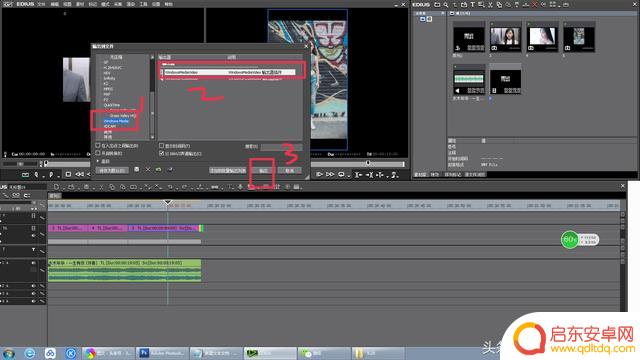Tick the show timecode checkbox in the export dialog
Image resolution: width=640 pixels, height=360 pixels.
162,145
